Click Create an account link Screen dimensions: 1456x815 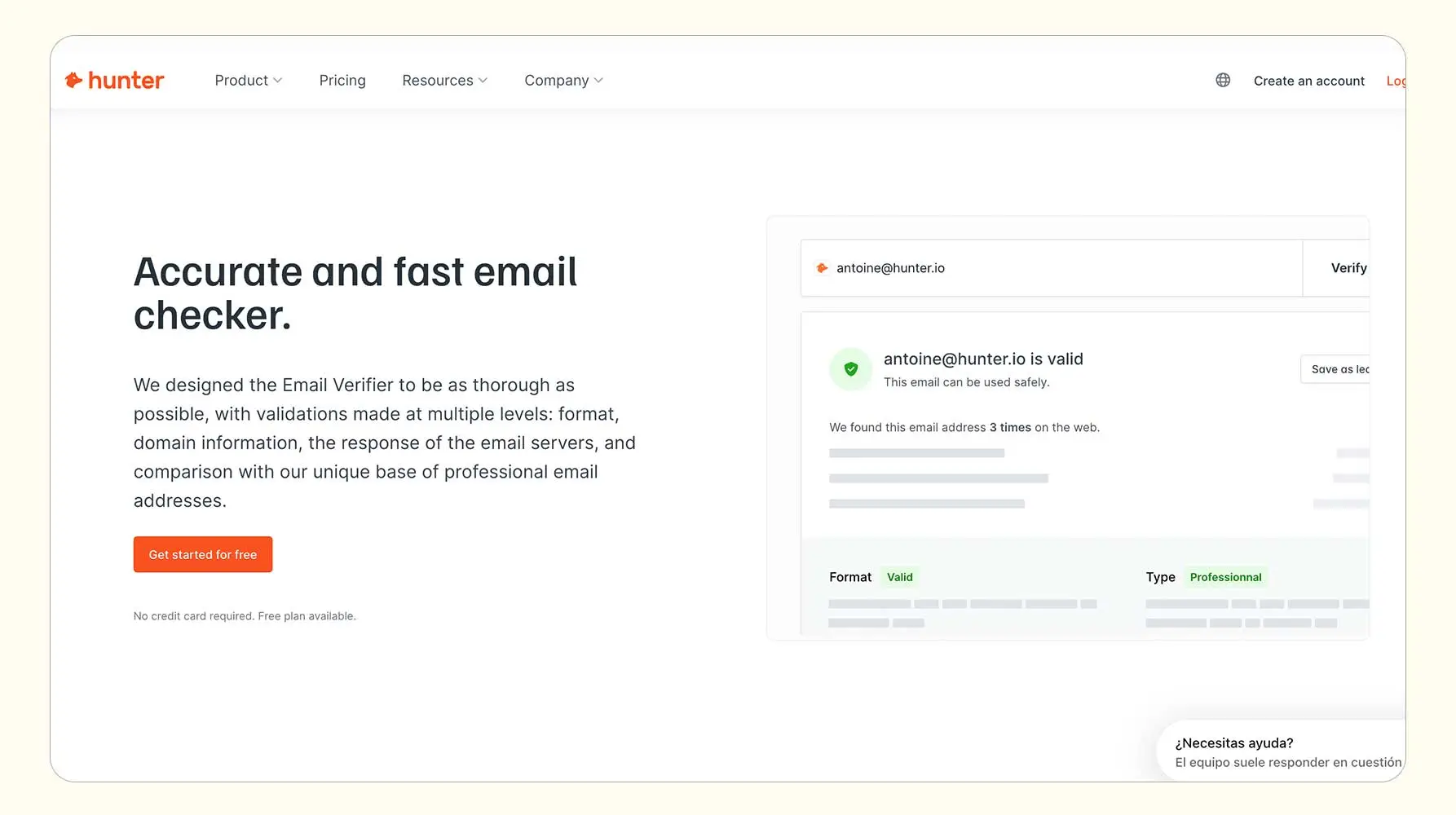pos(1308,81)
